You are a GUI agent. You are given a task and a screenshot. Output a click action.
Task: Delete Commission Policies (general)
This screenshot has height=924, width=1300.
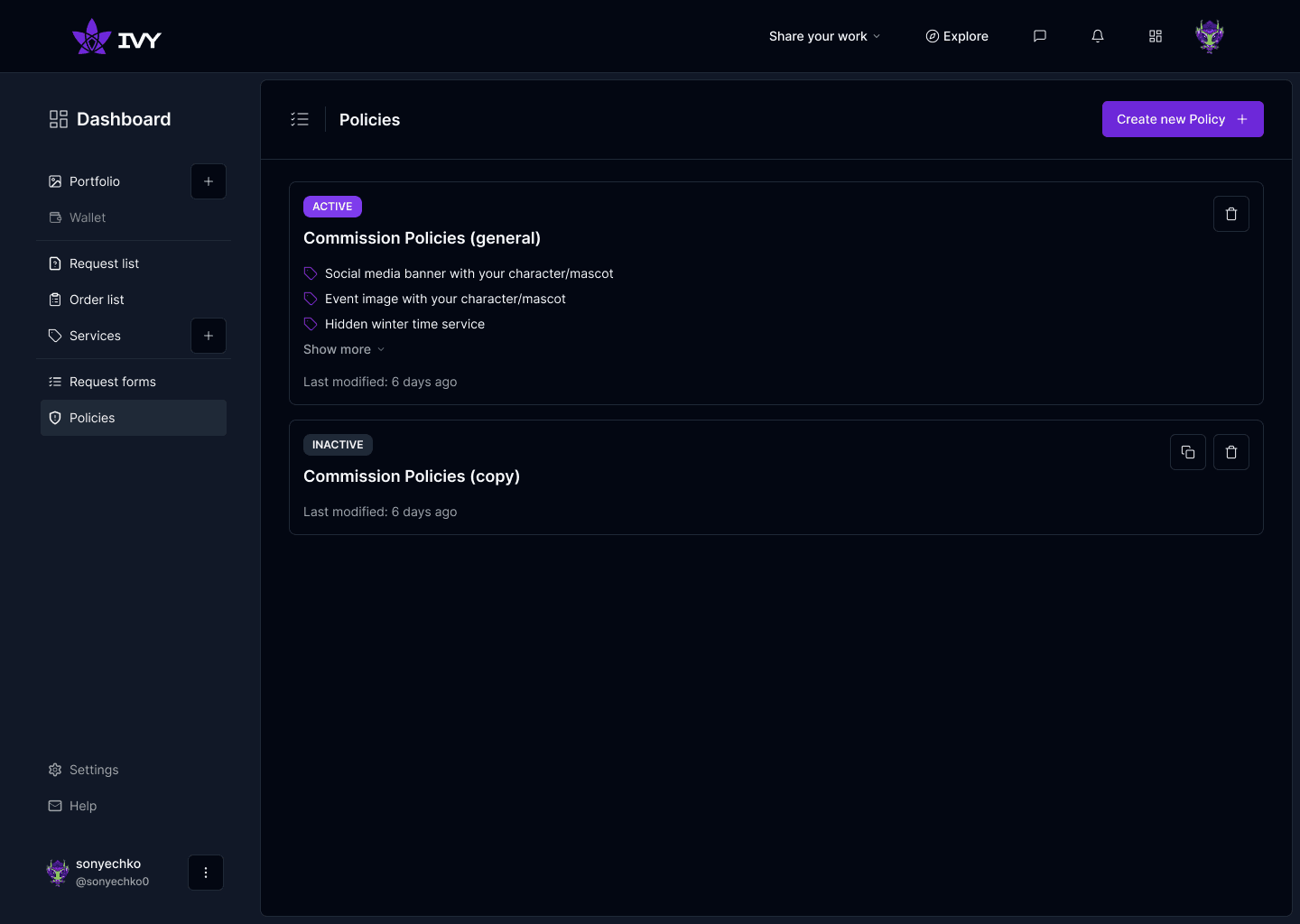(x=1231, y=214)
